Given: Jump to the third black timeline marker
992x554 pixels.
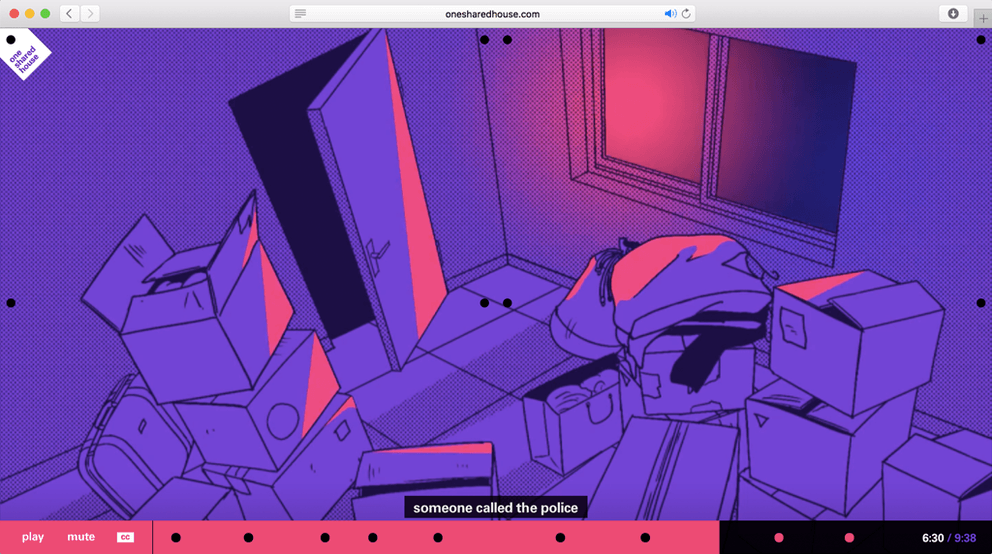Looking at the screenshot, I should pos(325,538).
